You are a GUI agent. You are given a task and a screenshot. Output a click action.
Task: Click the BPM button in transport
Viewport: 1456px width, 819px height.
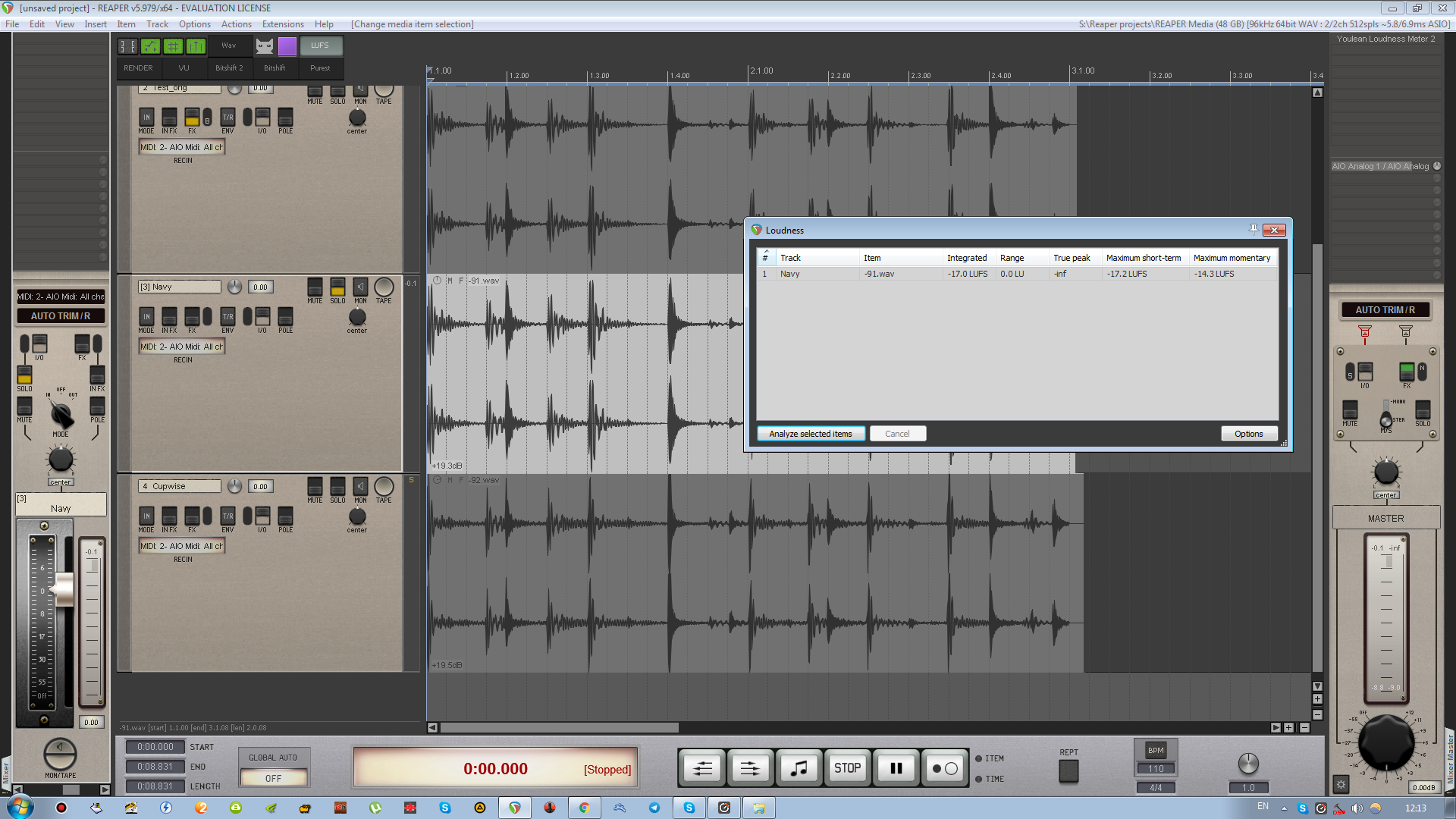(1156, 751)
